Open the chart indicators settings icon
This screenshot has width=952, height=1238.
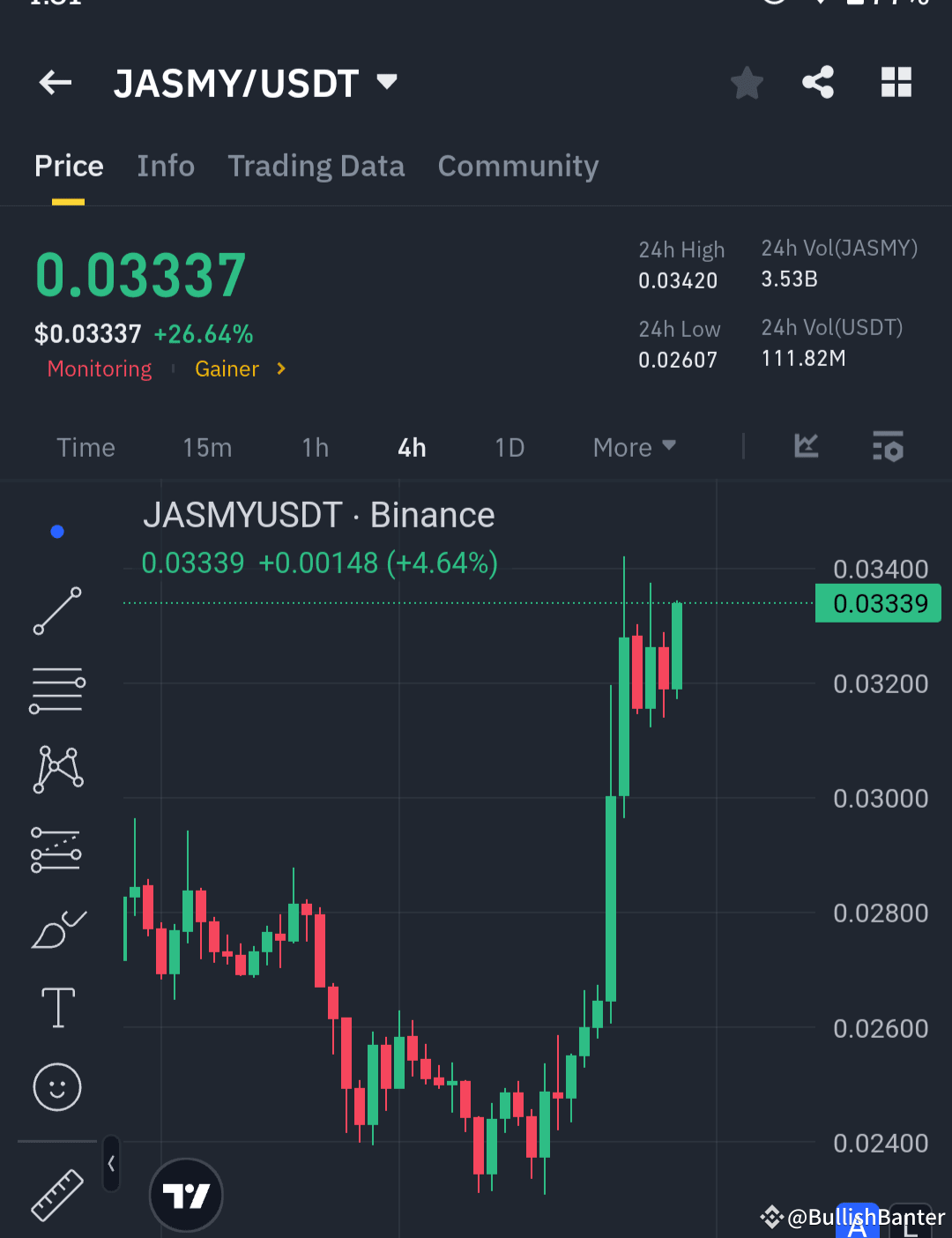(889, 447)
